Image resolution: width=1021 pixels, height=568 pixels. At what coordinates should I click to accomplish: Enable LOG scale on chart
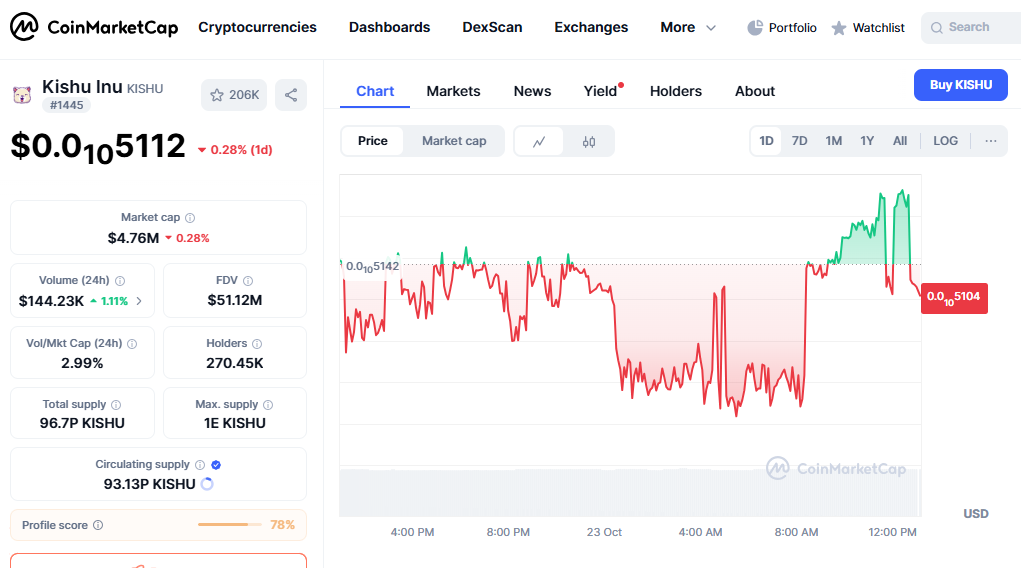945,141
